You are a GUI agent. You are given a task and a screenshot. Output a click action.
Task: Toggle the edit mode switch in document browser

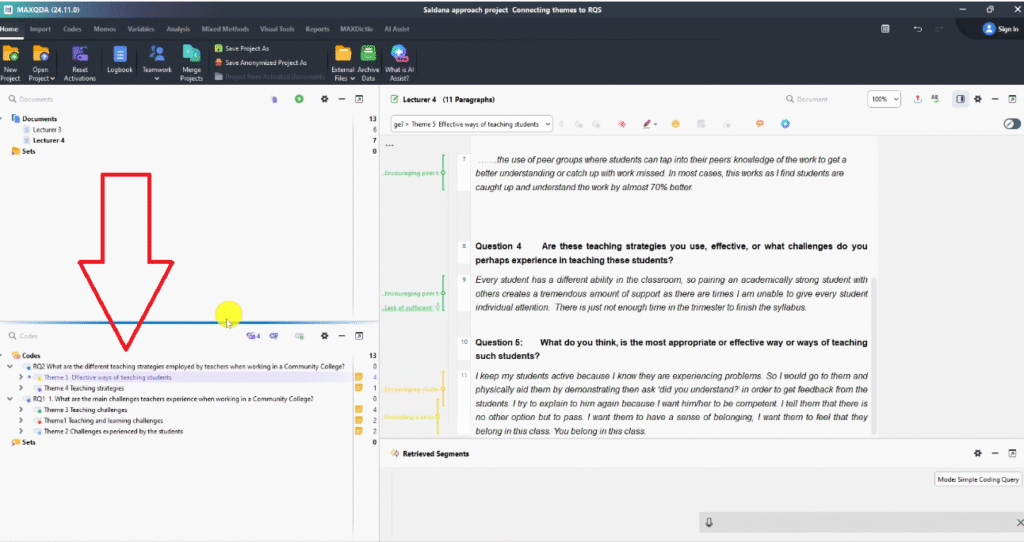click(1011, 124)
